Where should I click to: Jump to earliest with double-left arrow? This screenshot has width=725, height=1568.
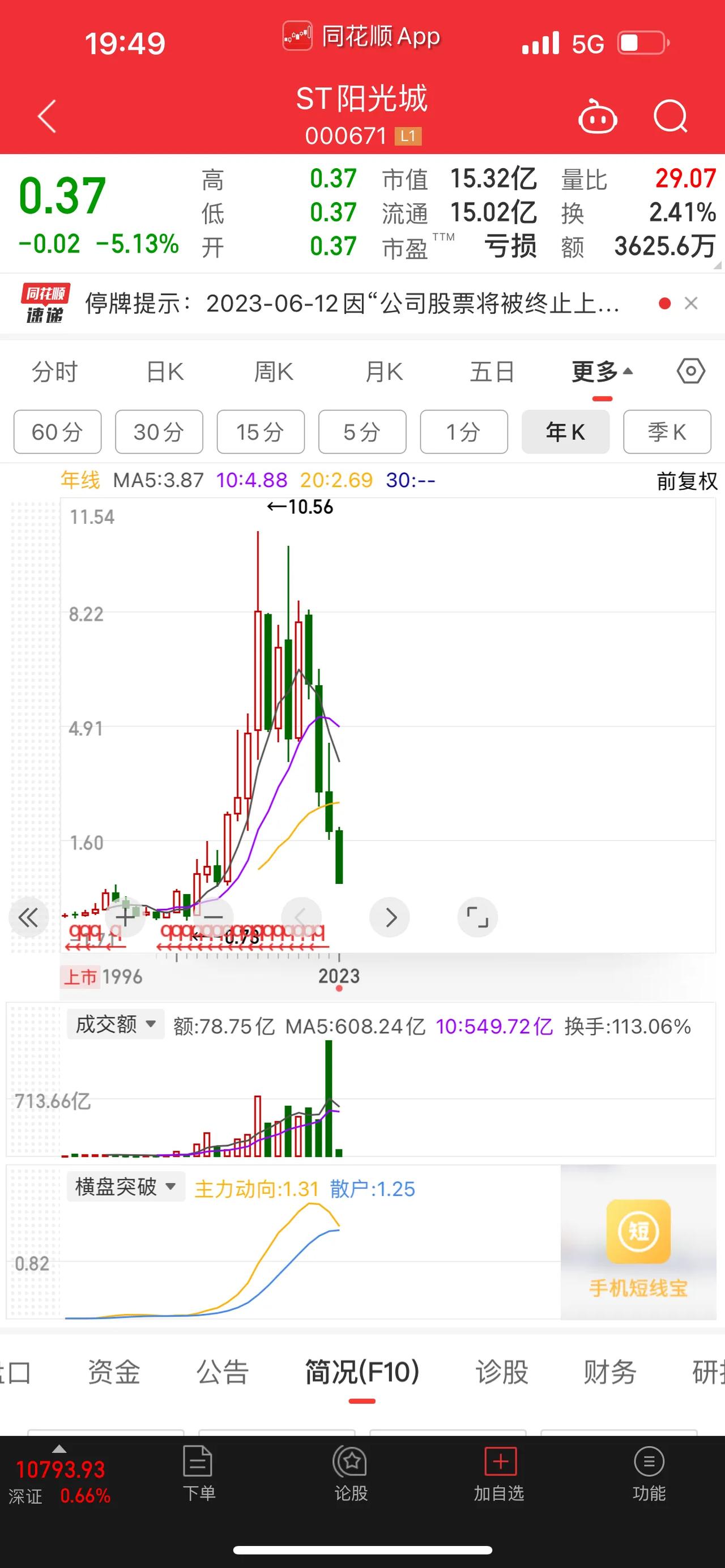(x=28, y=917)
